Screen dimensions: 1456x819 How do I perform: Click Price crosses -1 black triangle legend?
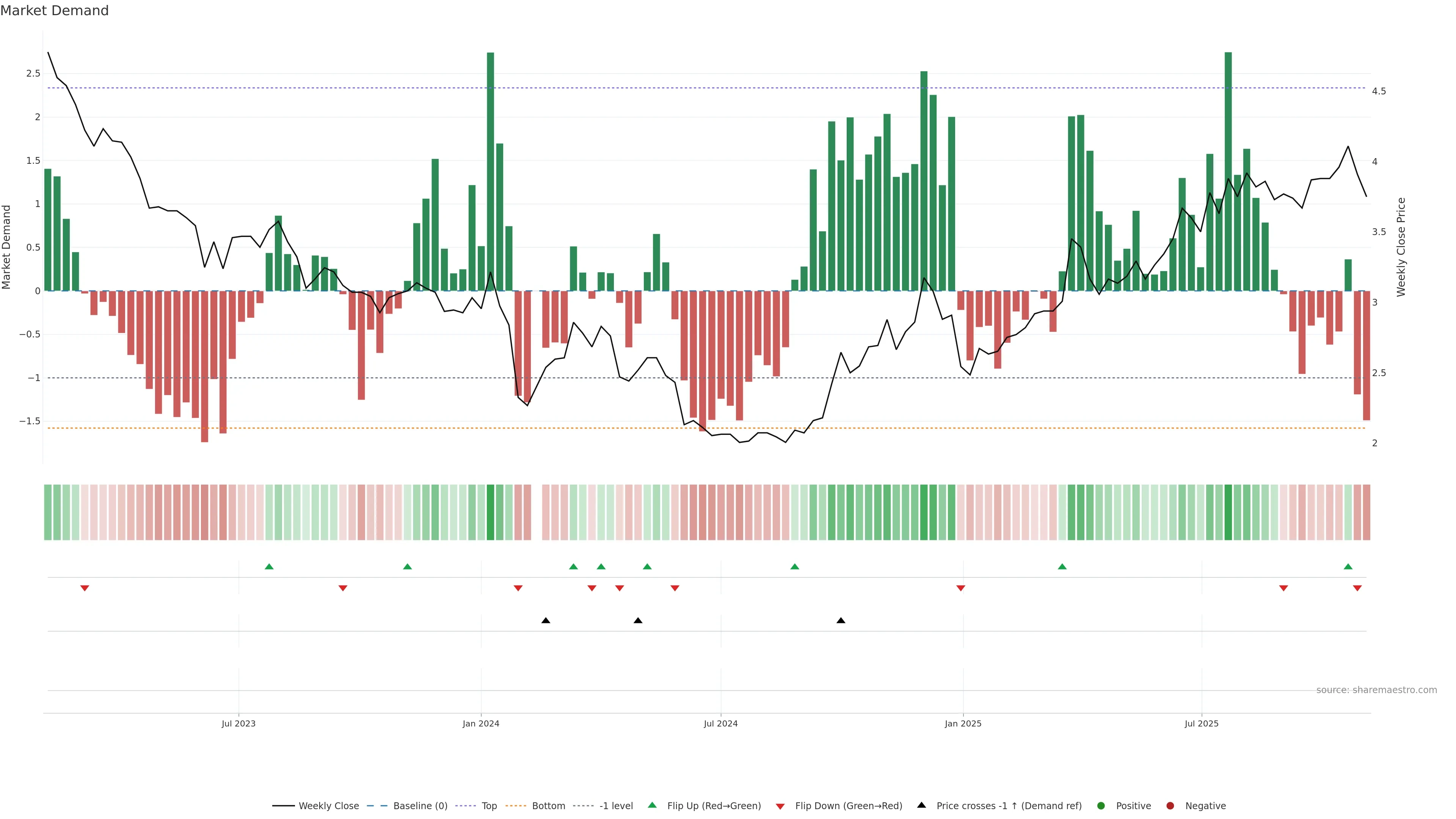[921, 805]
